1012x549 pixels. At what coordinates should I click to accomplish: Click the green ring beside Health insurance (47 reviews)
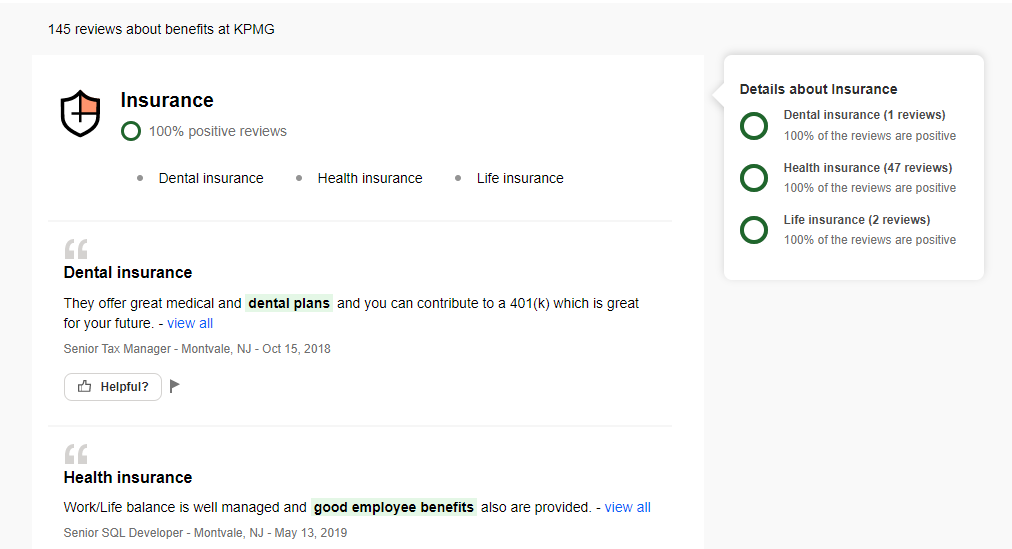click(754, 178)
